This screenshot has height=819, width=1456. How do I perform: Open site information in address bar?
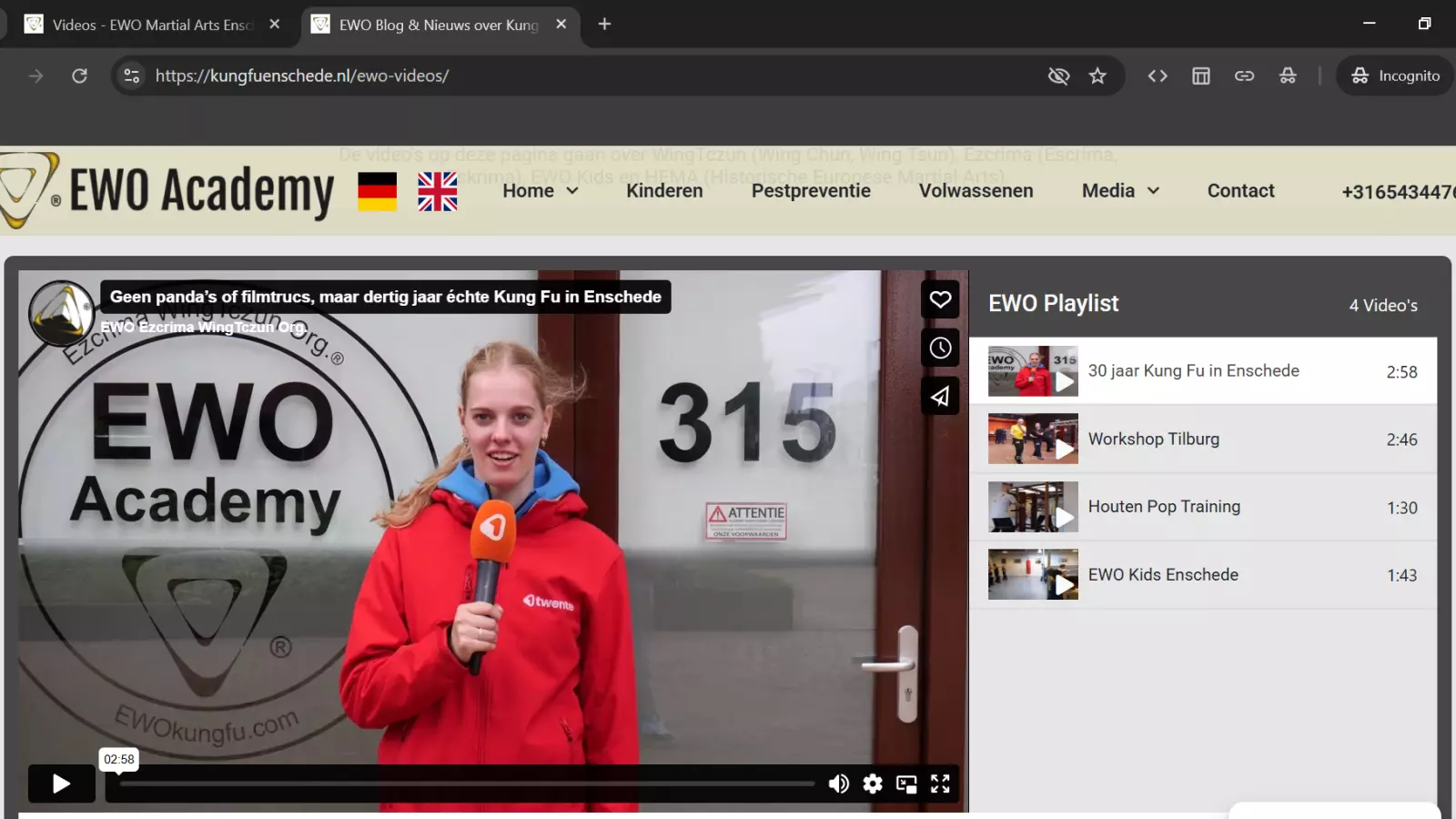[132, 76]
